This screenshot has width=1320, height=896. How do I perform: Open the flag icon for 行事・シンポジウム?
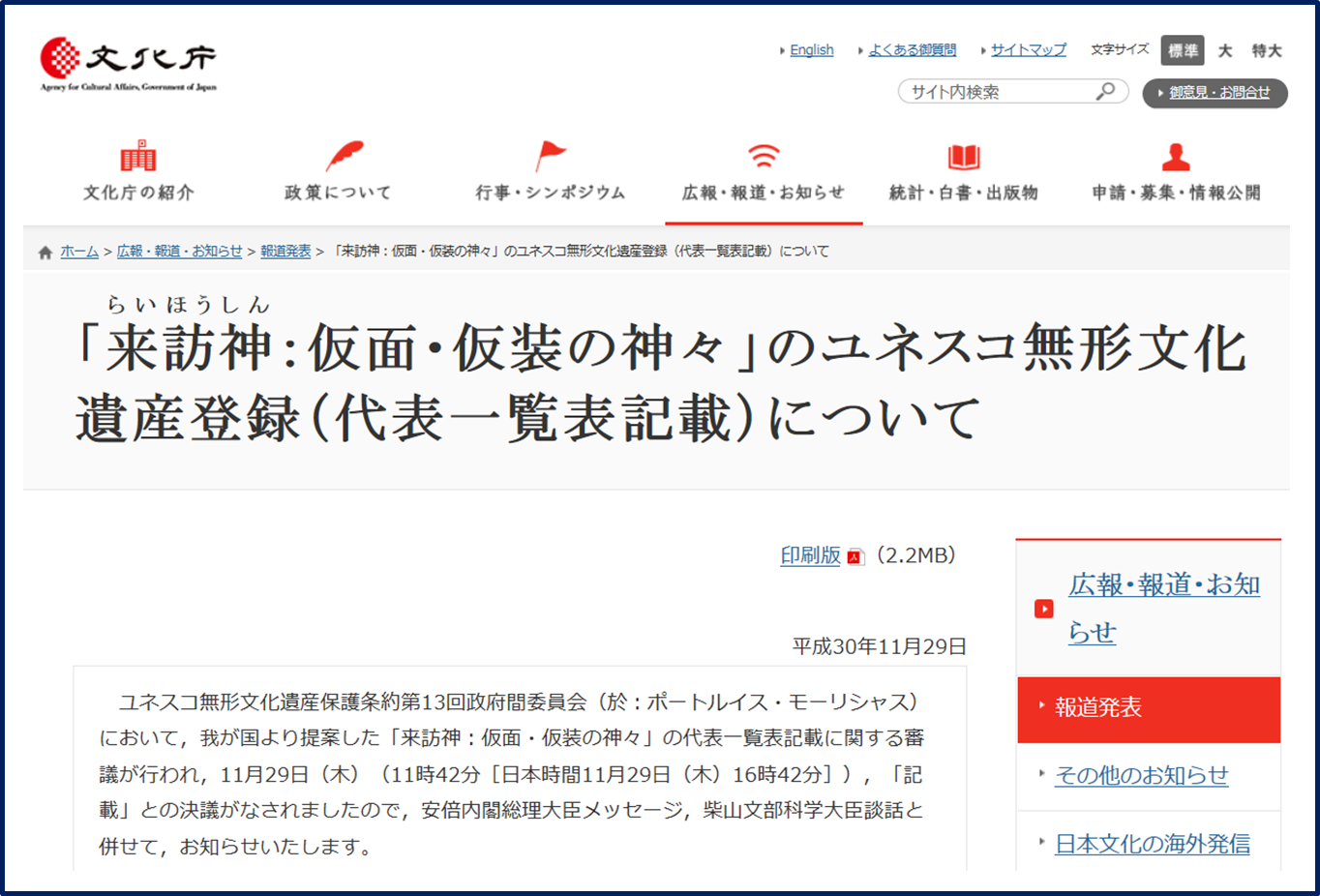point(550,156)
